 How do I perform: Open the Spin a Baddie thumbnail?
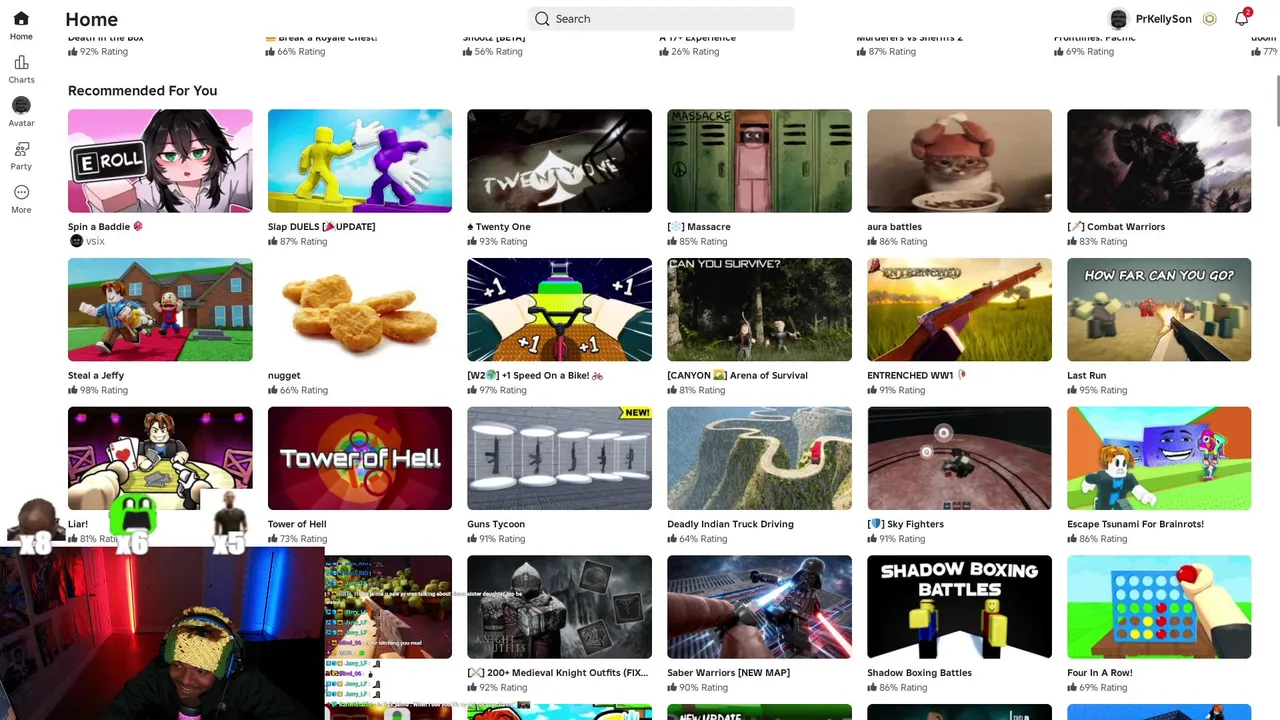pos(160,161)
